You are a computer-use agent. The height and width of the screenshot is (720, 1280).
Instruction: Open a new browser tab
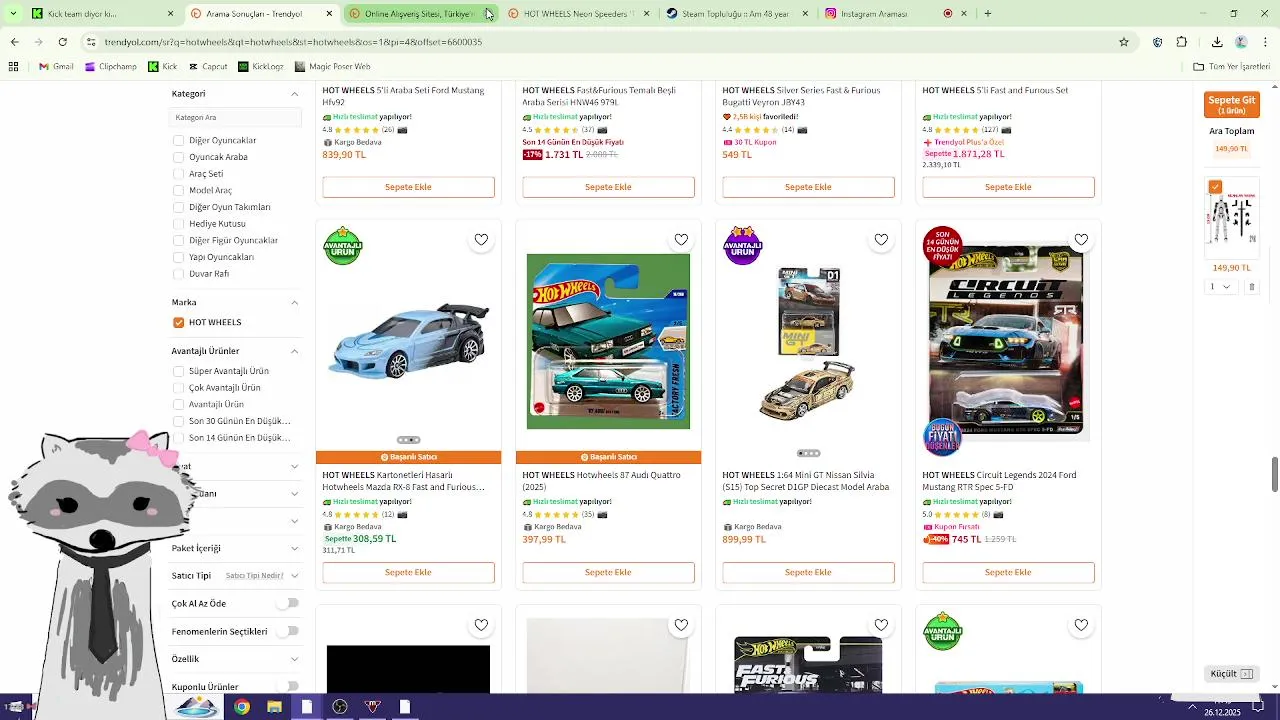click(988, 14)
